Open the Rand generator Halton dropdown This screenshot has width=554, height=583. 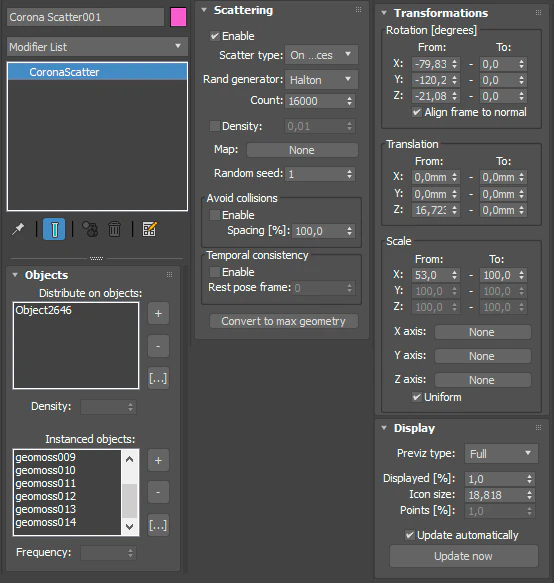point(321,80)
